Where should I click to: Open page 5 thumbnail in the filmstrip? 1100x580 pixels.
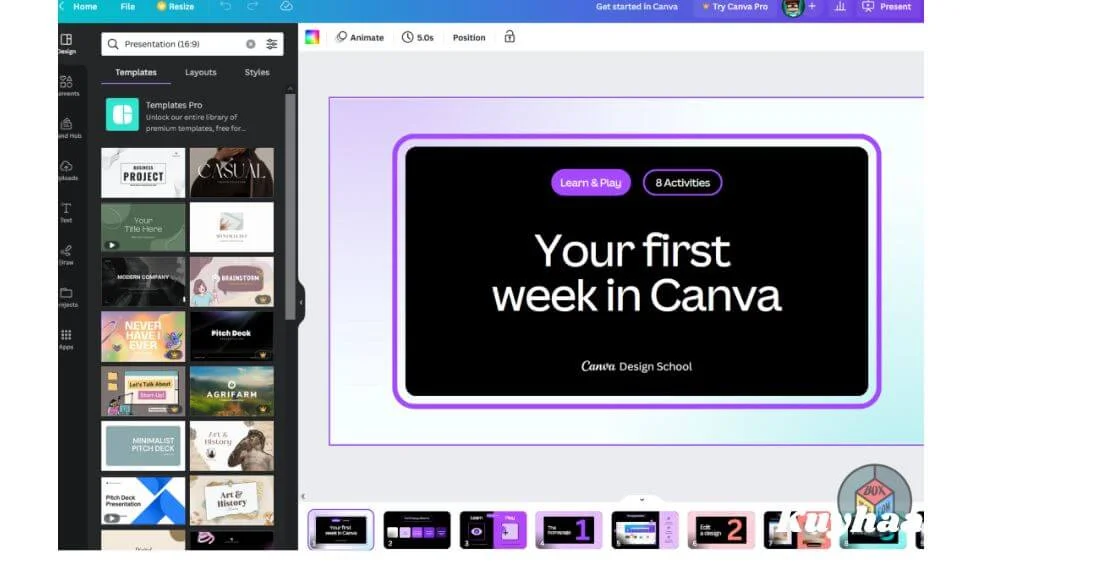[x=644, y=530]
